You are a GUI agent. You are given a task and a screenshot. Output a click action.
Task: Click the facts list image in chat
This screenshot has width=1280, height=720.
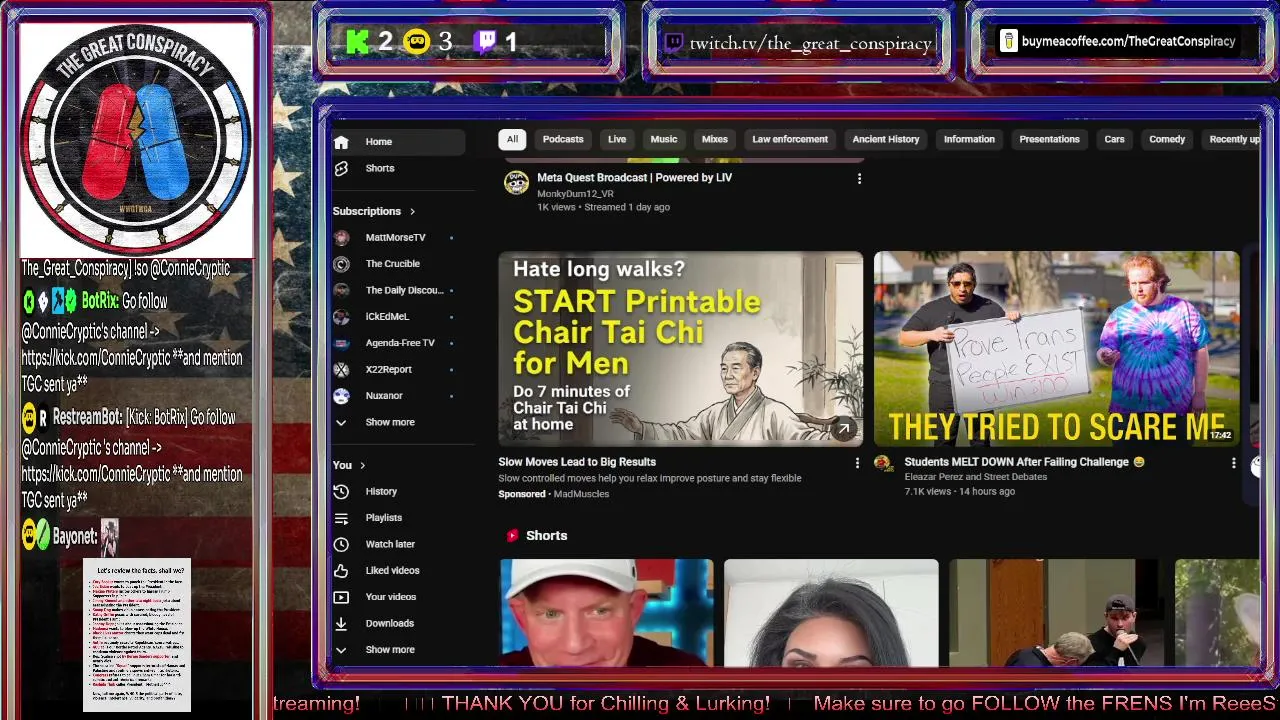point(137,636)
